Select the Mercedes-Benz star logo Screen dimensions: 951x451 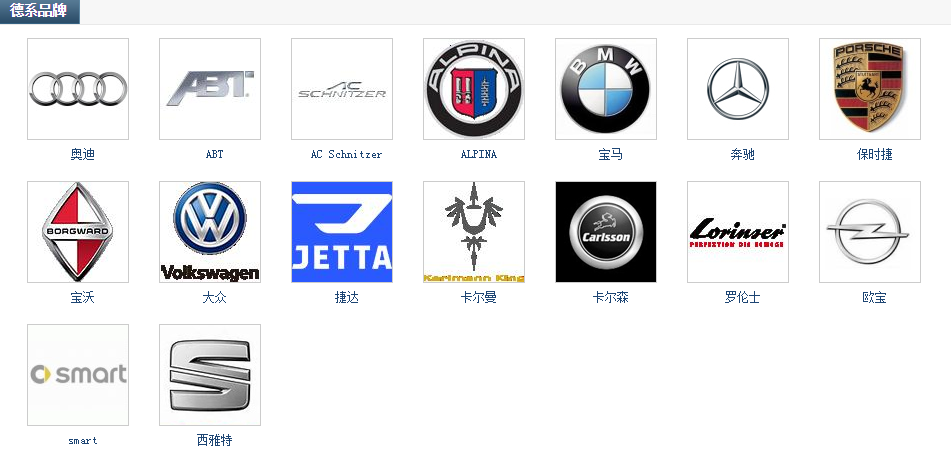(x=738, y=89)
